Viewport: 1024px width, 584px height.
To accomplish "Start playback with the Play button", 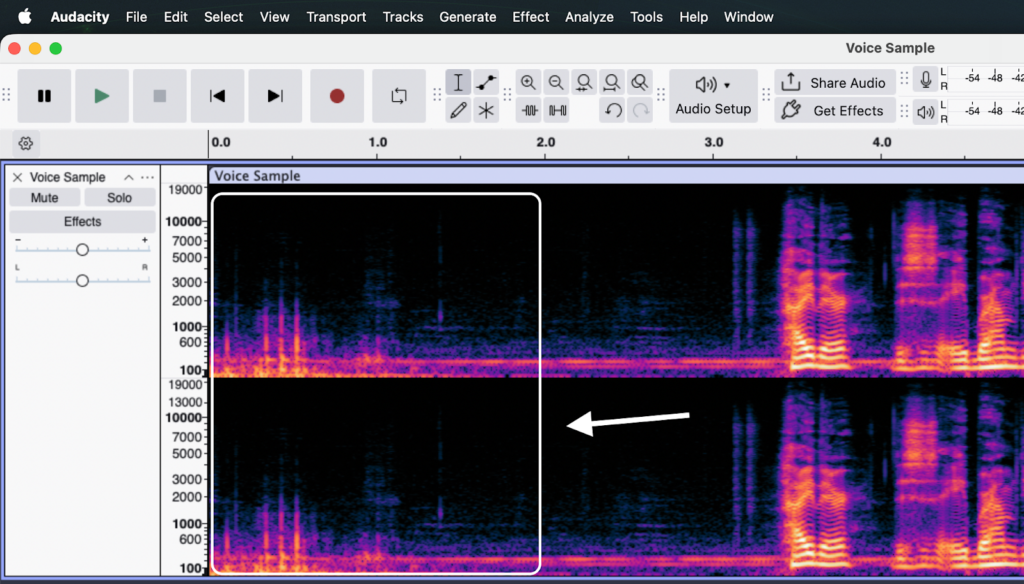I will coord(101,96).
